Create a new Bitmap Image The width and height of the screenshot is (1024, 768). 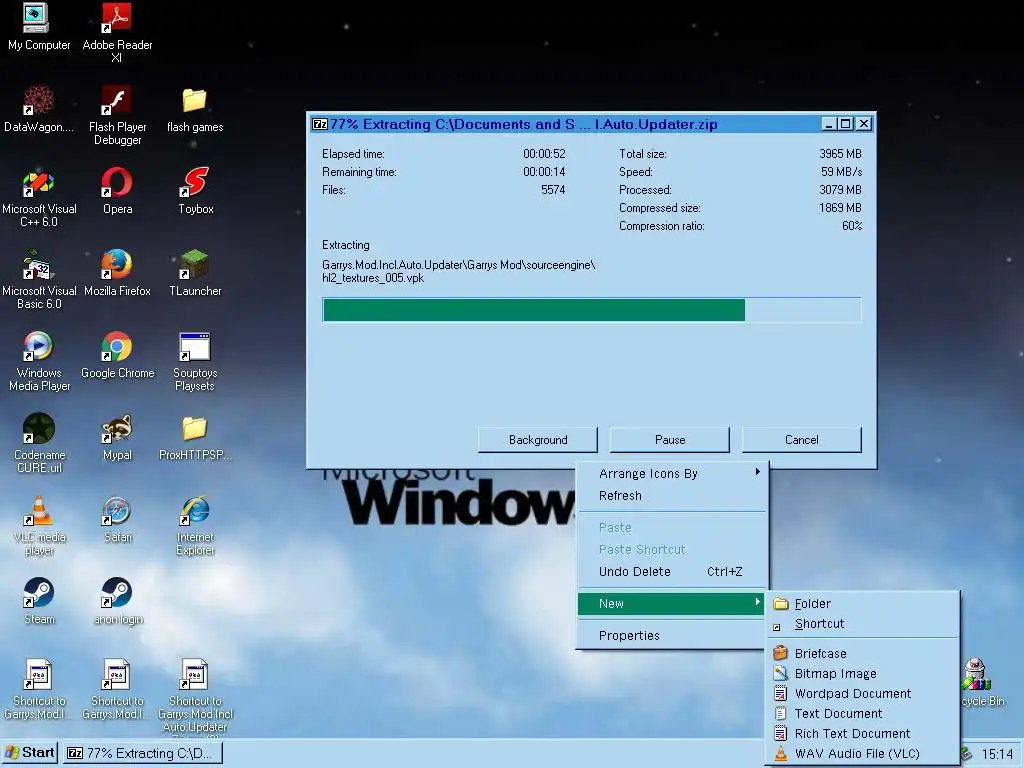(x=863, y=673)
